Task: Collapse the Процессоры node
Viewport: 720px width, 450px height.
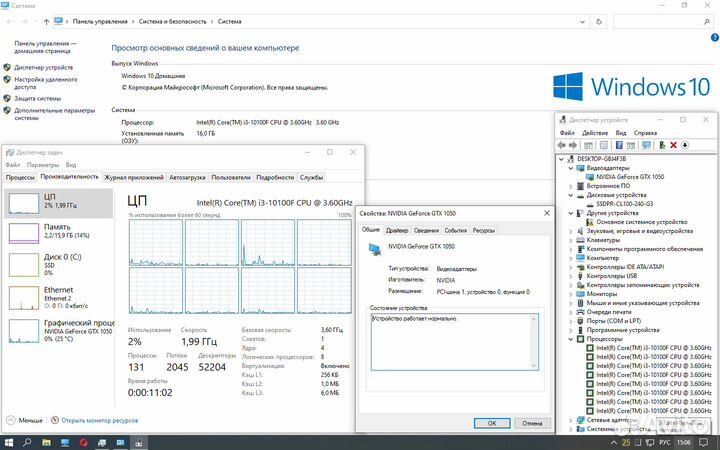Action: [x=570, y=339]
